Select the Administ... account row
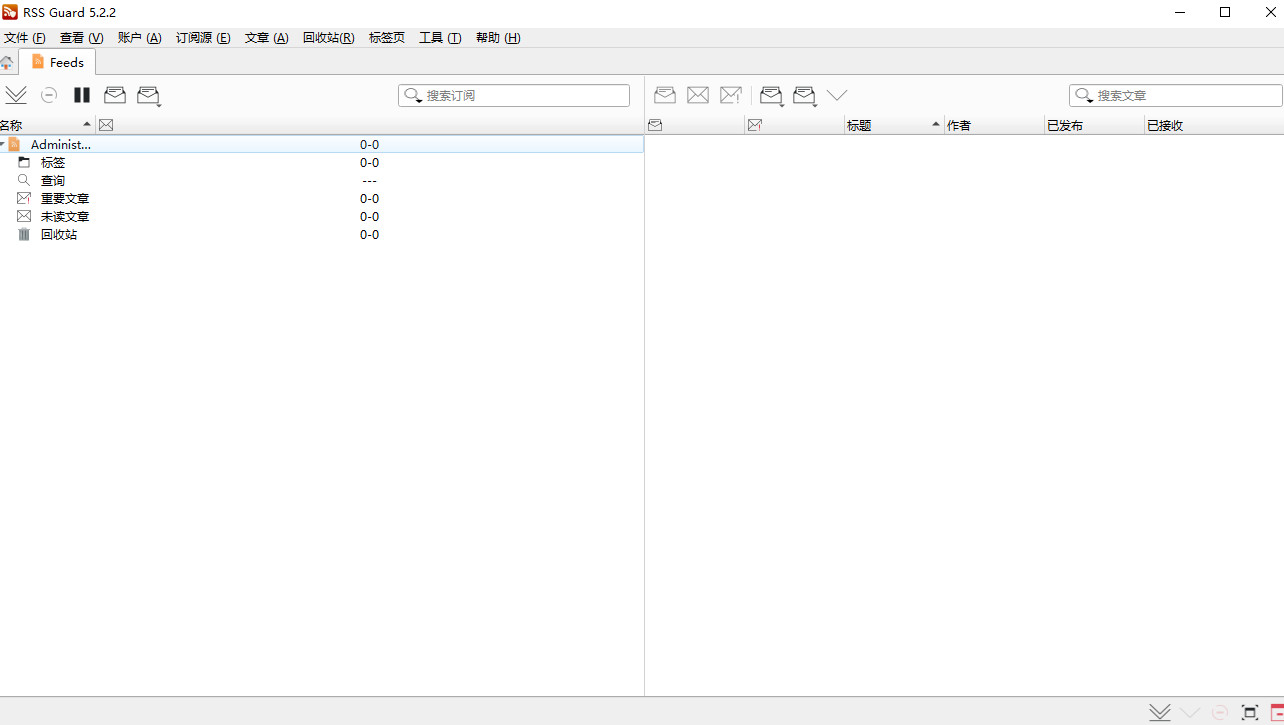1284x725 pixels. click(x=321, y=145)
